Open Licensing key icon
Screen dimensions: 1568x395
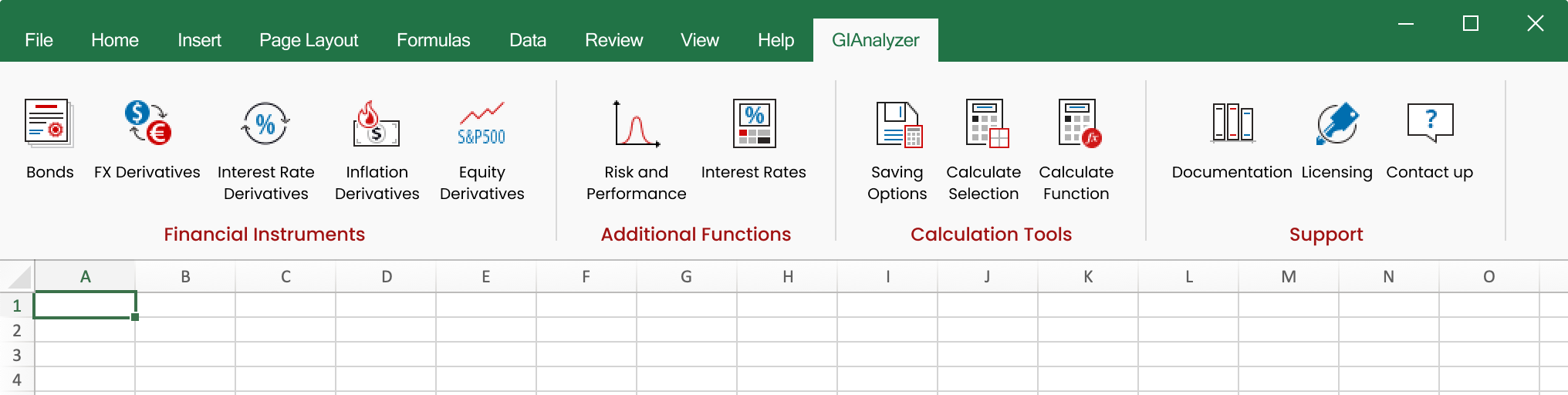tap(1337, 123)
